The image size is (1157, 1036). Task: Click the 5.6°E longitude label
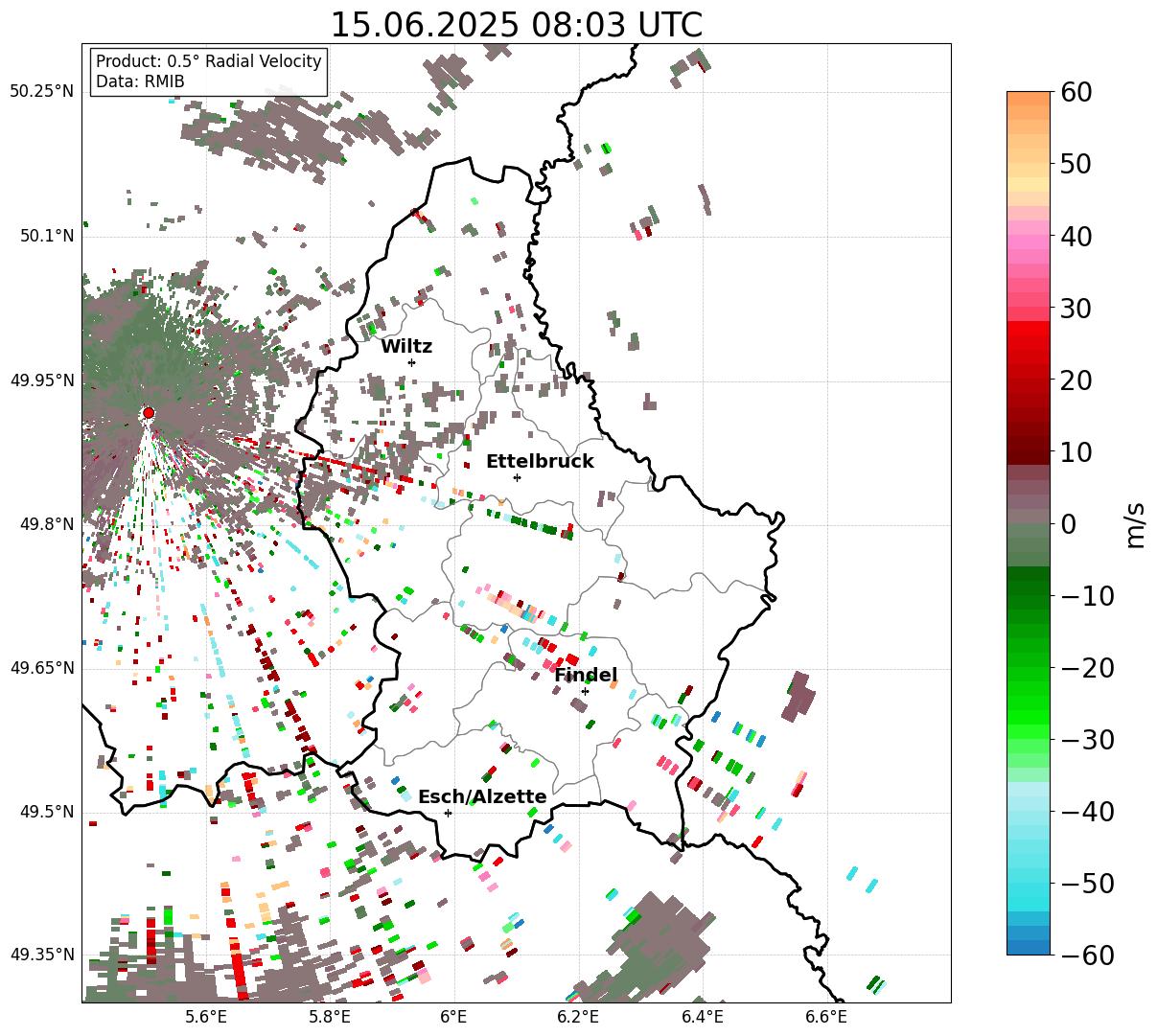coord(206,1017)
